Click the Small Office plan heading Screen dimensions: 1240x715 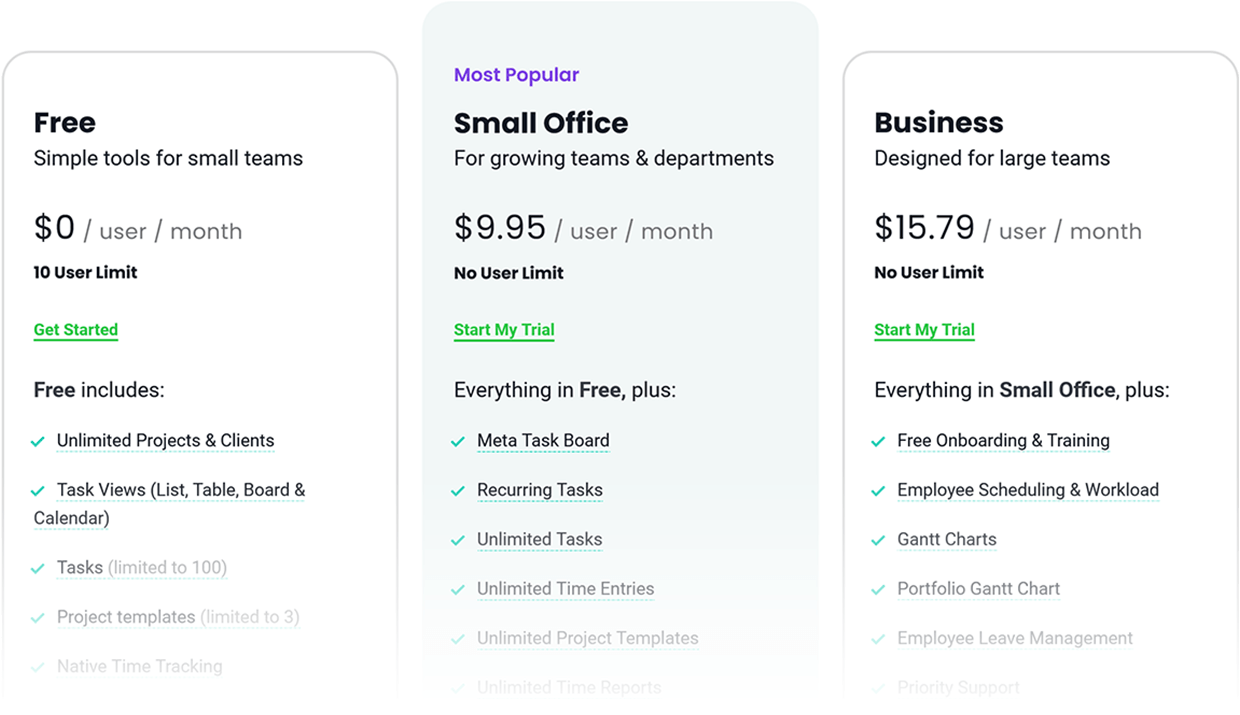point(541,122)
